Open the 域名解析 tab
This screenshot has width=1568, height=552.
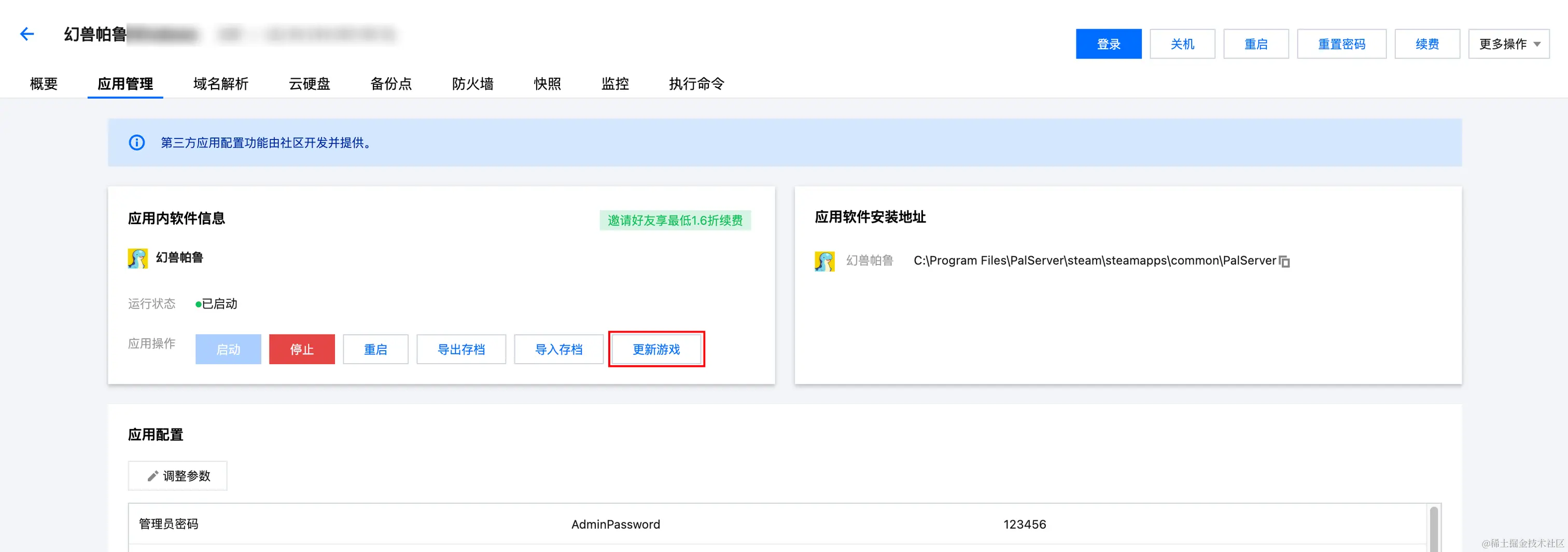point(221,84)
